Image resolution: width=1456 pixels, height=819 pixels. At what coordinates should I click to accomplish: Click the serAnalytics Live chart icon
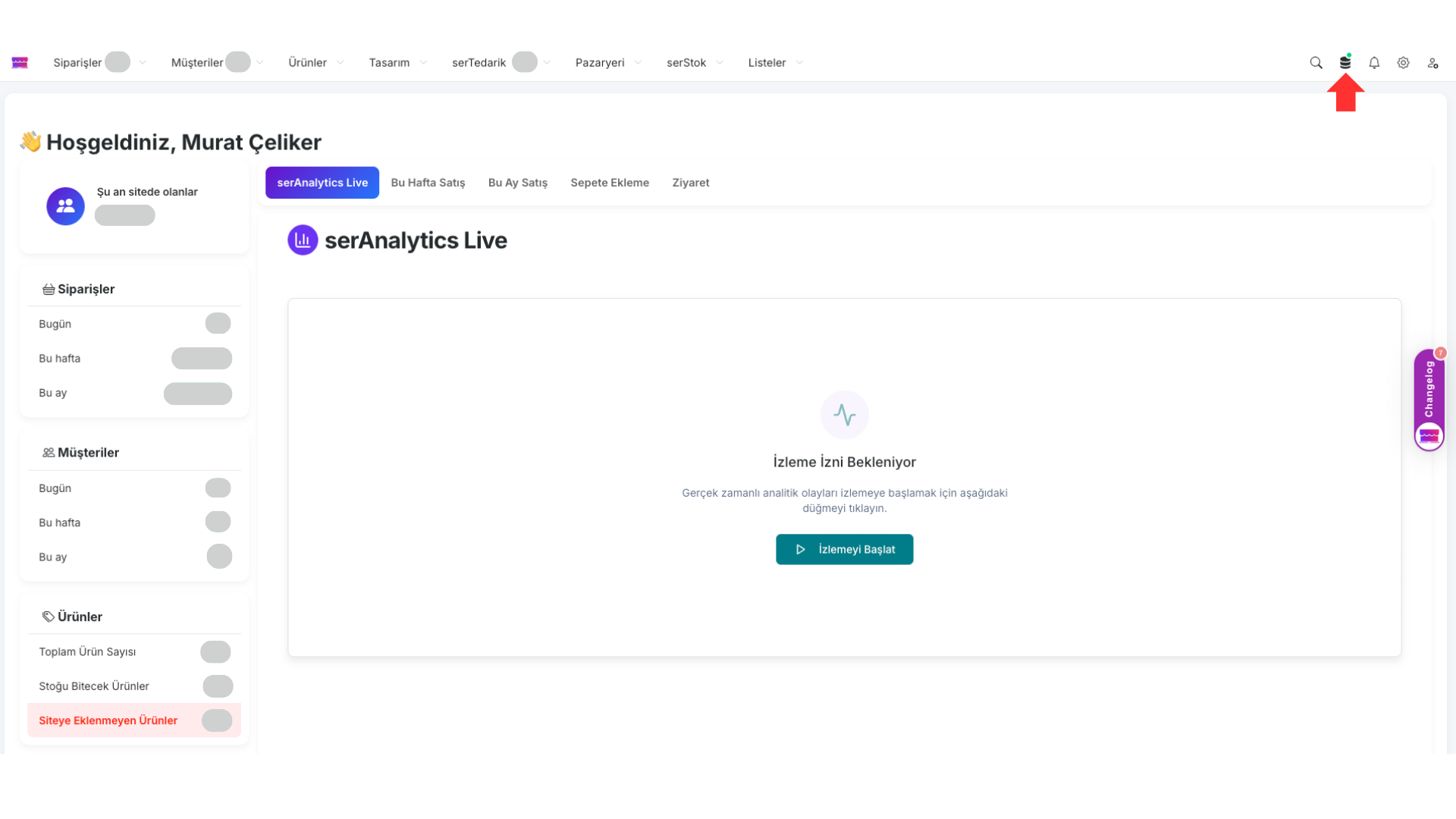click(x=303, y=240)
